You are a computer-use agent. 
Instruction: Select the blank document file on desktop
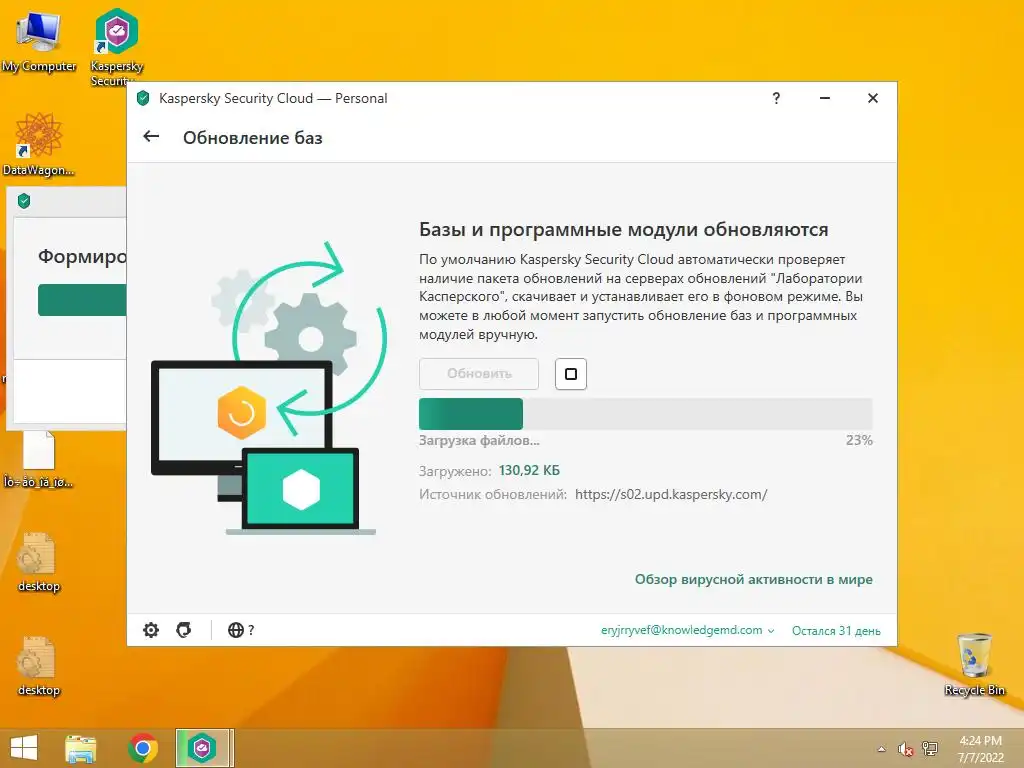pos(39,460)
